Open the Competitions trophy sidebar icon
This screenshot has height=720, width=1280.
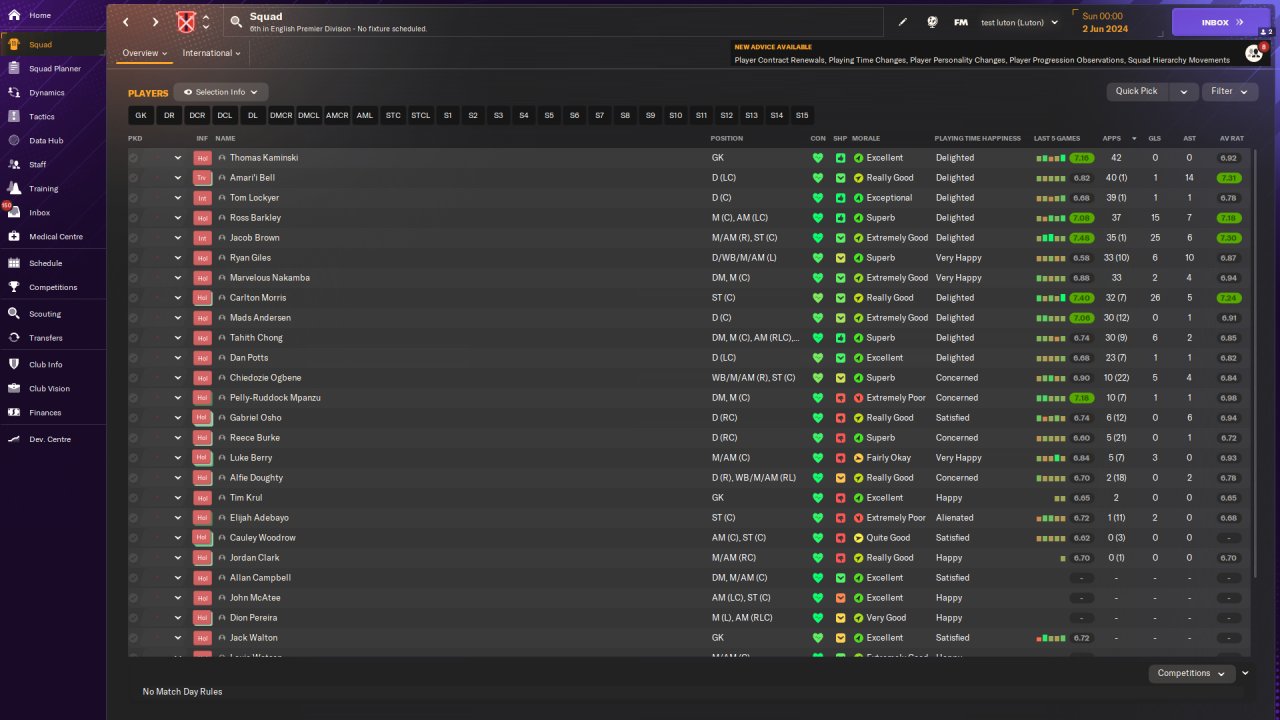point(14,288)
